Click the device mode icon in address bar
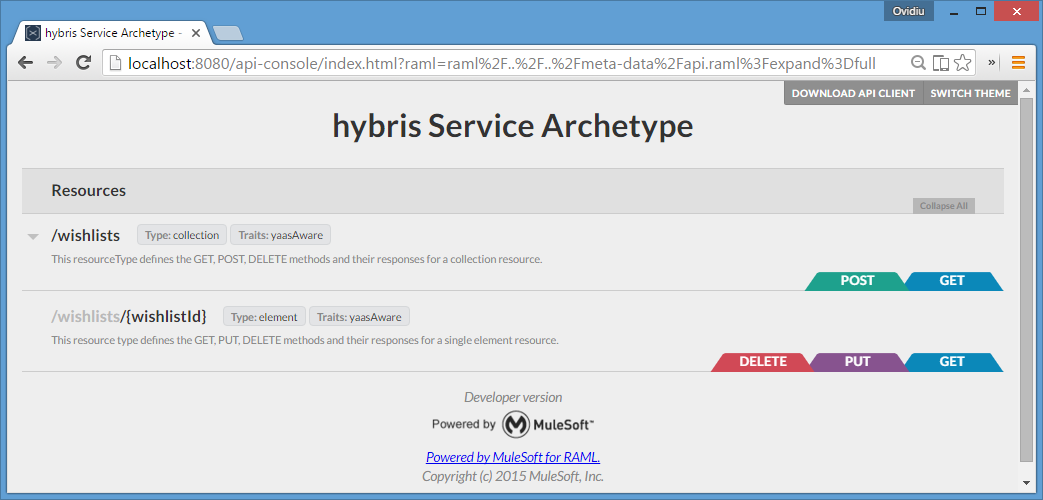 tap(940, 63)
